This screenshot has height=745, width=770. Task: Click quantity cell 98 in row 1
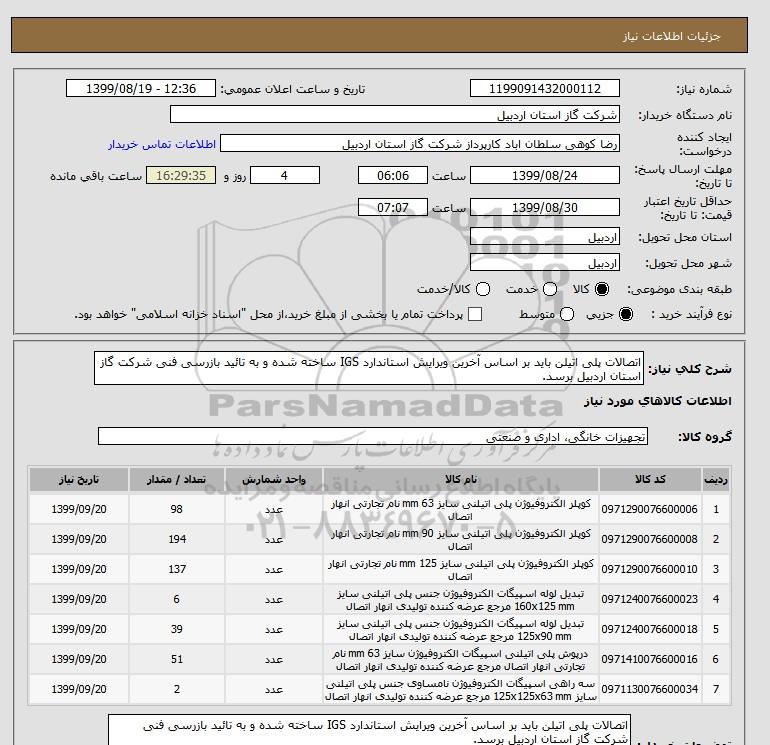[177, 509]
